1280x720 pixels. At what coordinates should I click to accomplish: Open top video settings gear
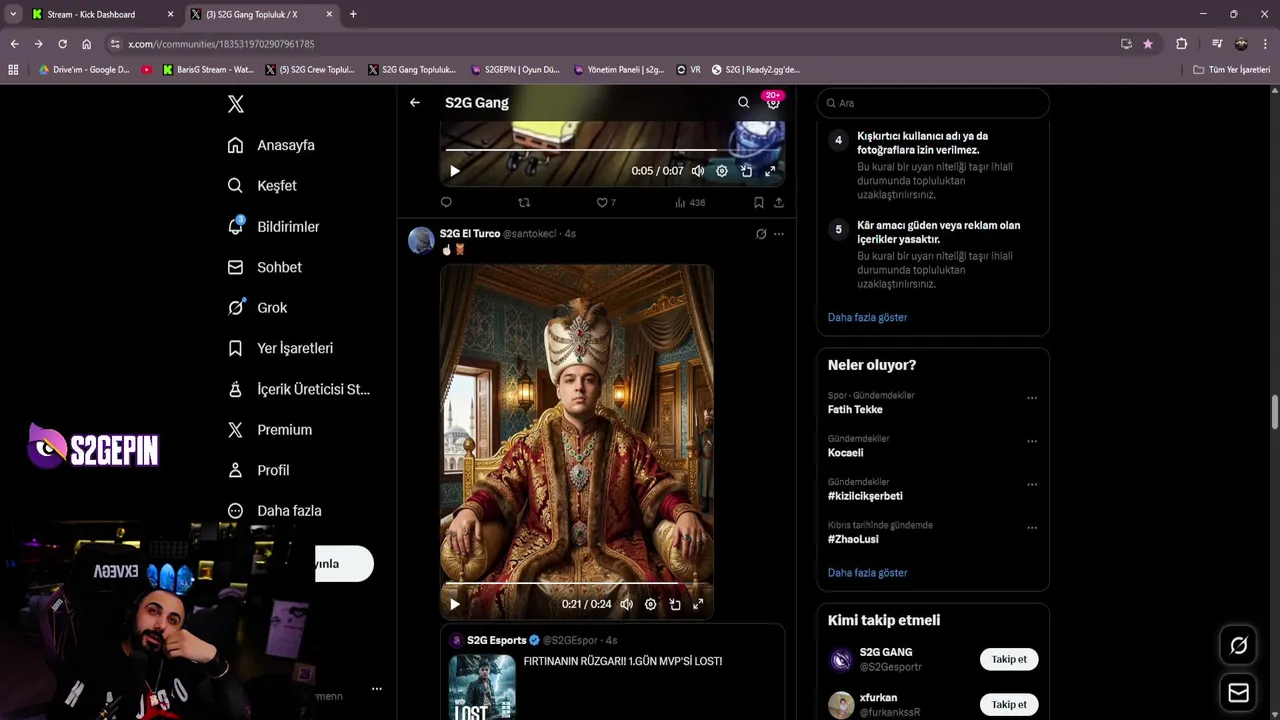tap(722, 171)
